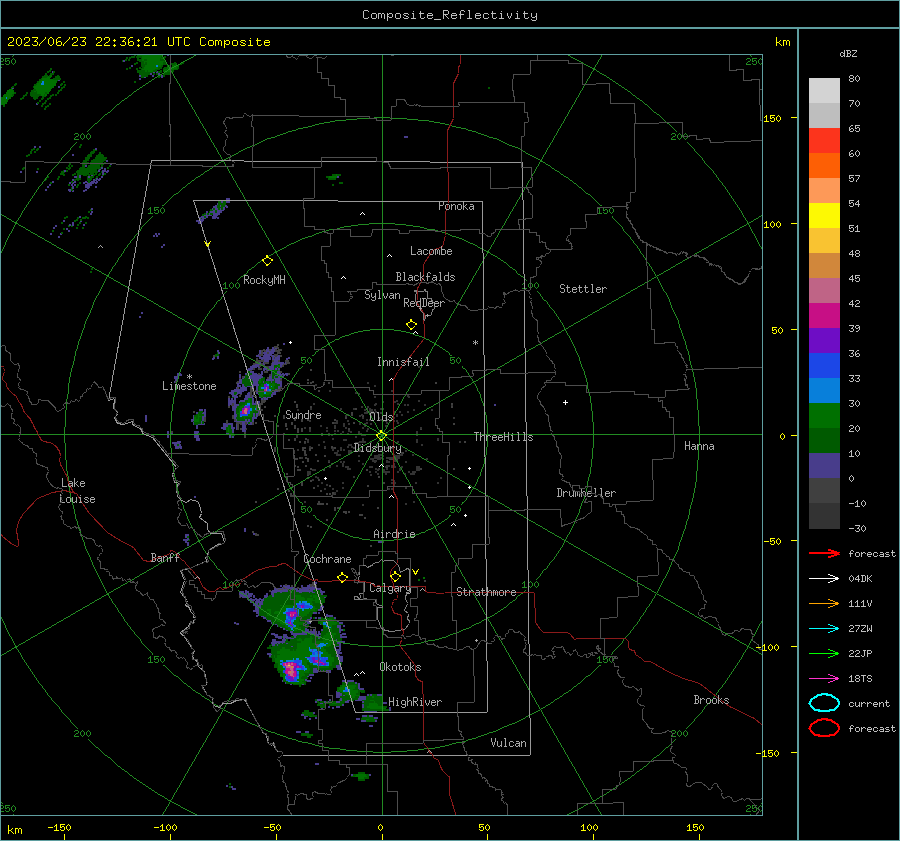Click the Banff label
The width and height of the screenshot is (900, 841).
165,557
